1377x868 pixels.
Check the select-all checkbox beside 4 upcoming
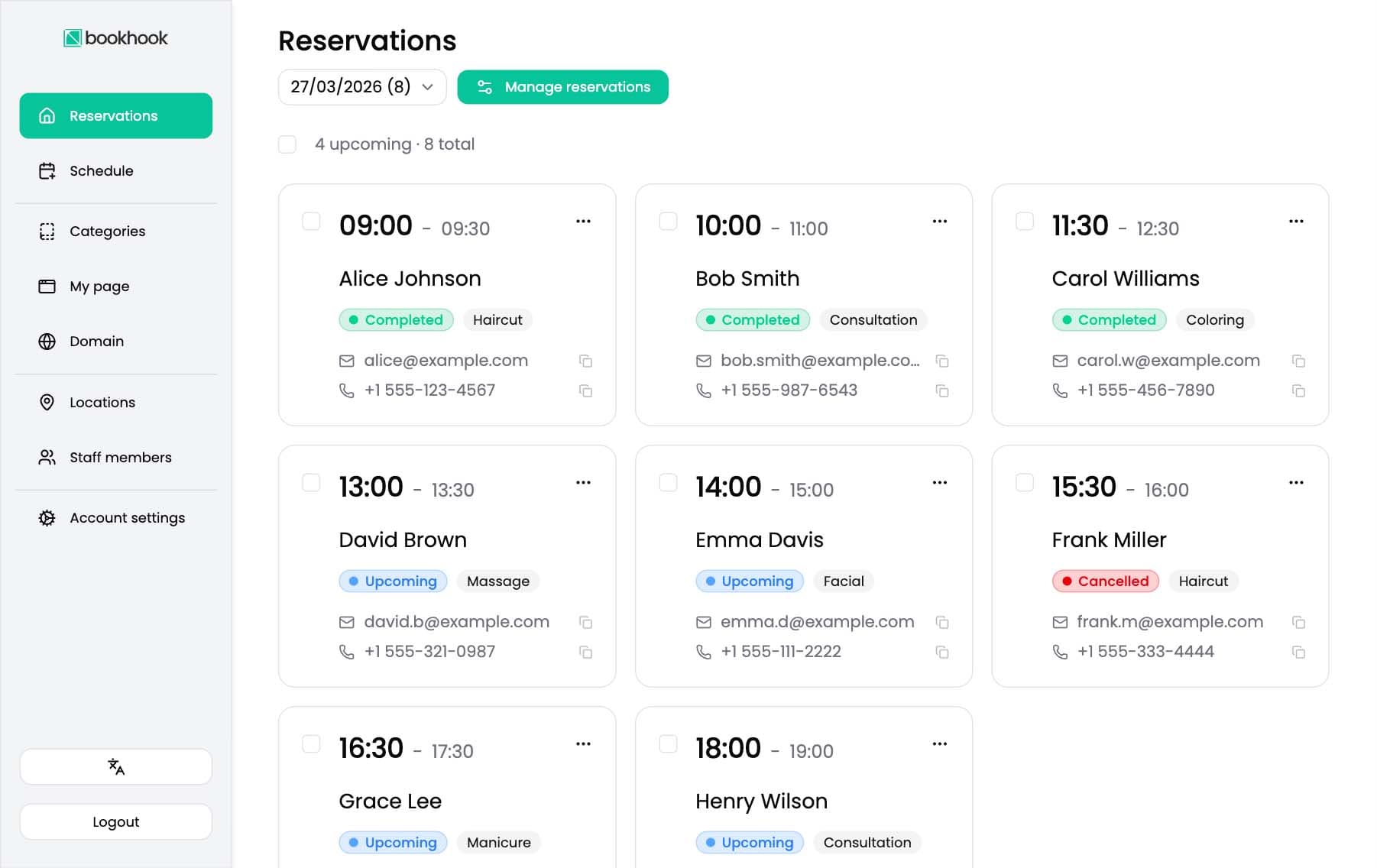[287, 144]
